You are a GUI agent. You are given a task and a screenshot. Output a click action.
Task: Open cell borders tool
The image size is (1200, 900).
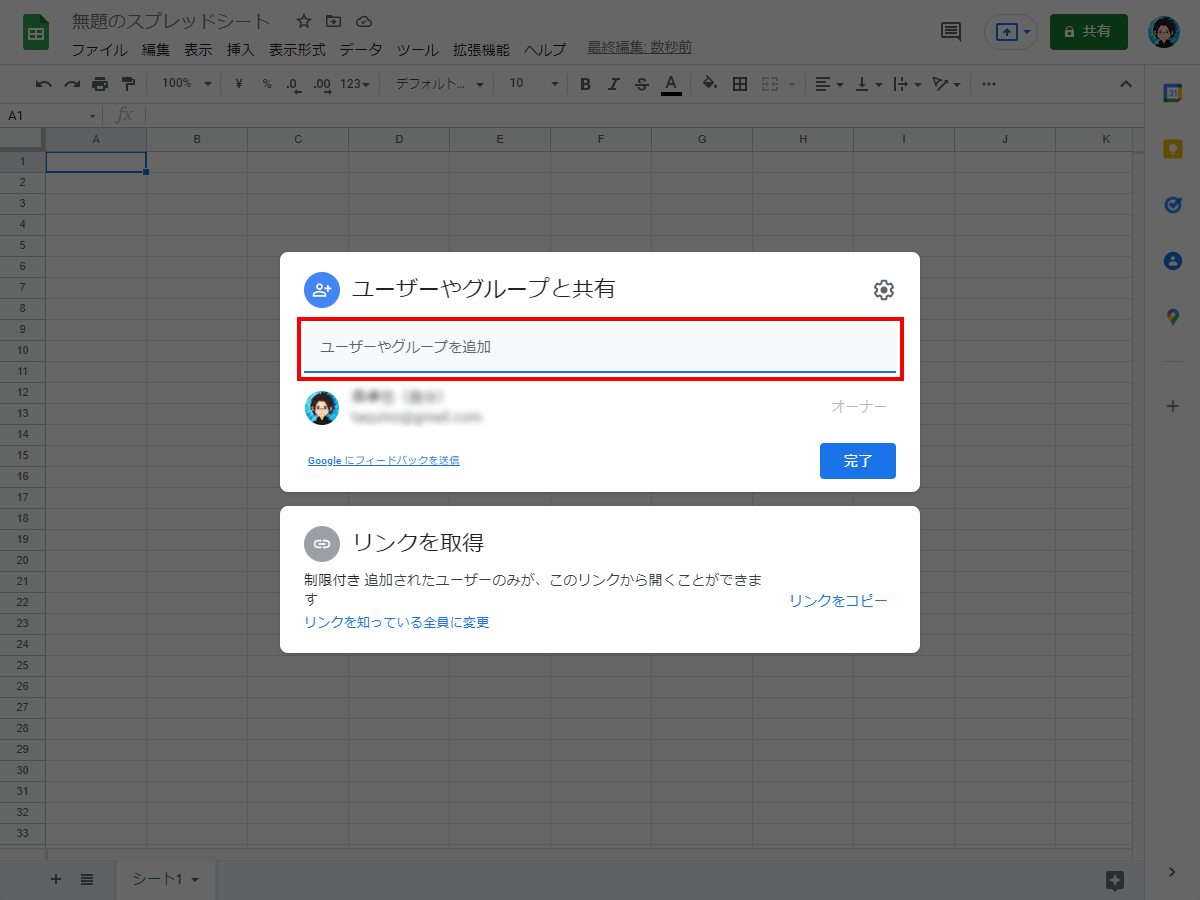click(x=740, y=84)
